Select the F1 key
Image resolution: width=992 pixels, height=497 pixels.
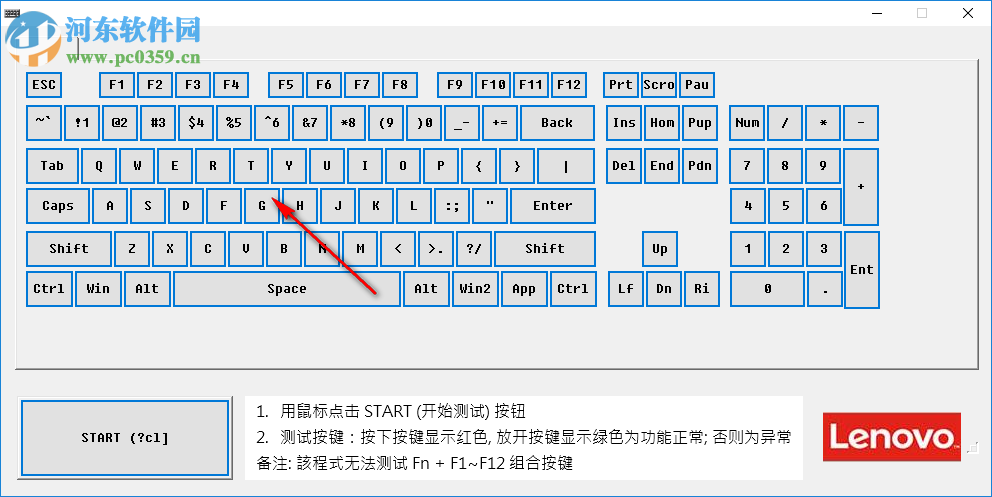117,85
